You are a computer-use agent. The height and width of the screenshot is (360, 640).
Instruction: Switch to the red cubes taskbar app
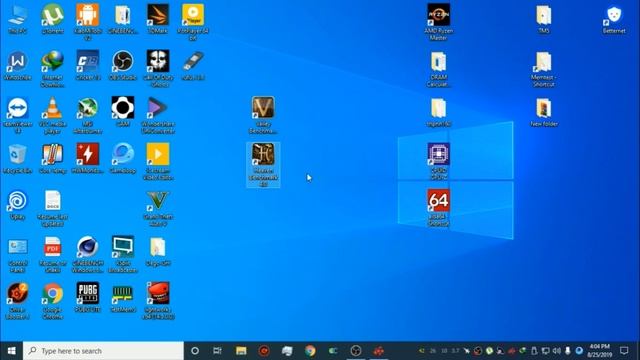[379, 351]
